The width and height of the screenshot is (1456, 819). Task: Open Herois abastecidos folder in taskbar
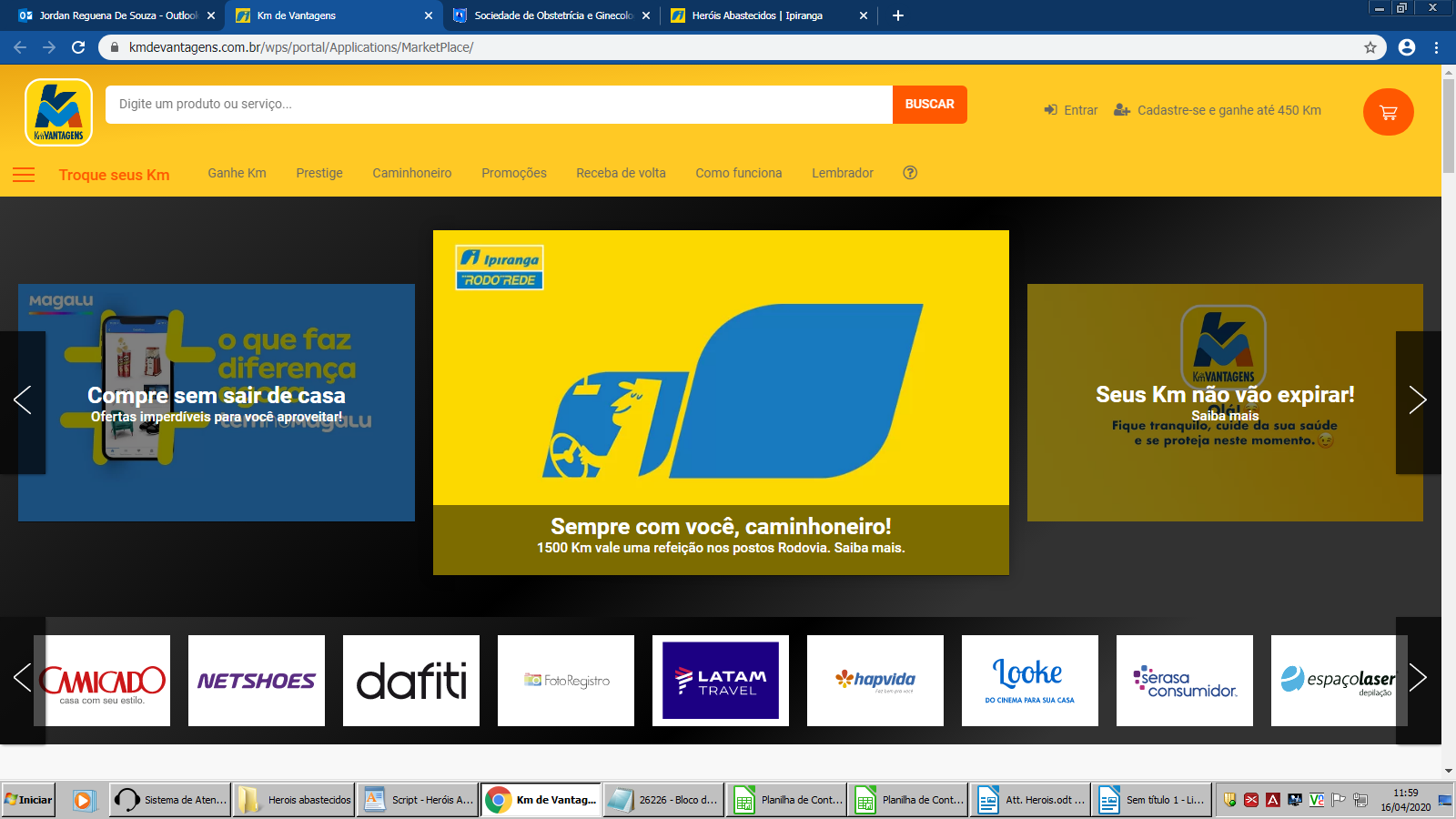tap(294, 800)
